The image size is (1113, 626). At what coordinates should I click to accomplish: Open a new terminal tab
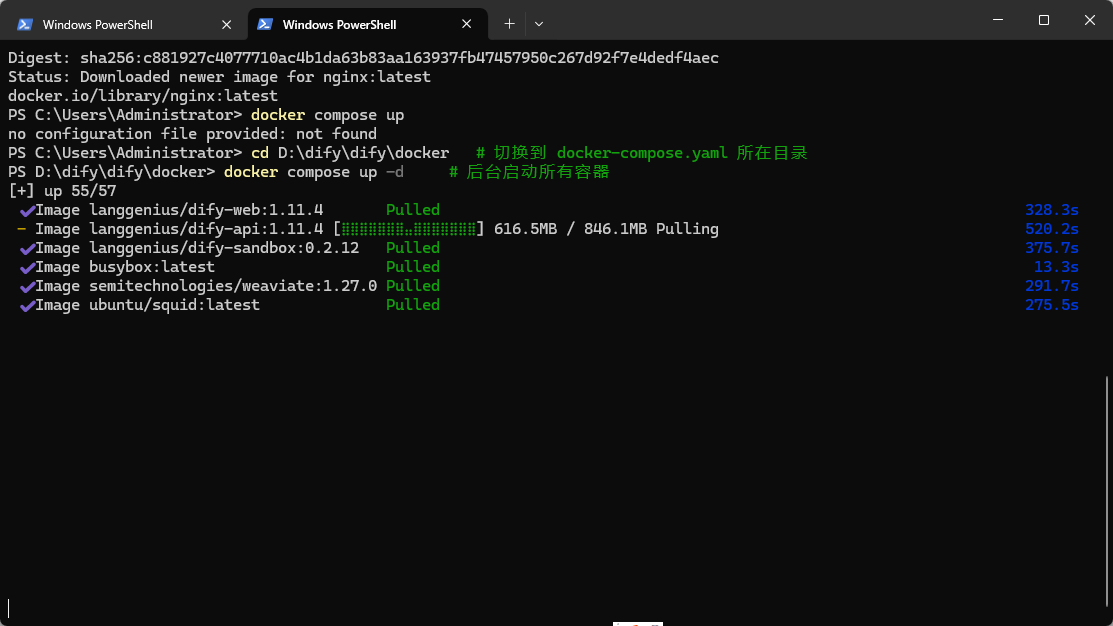point(509,23)
